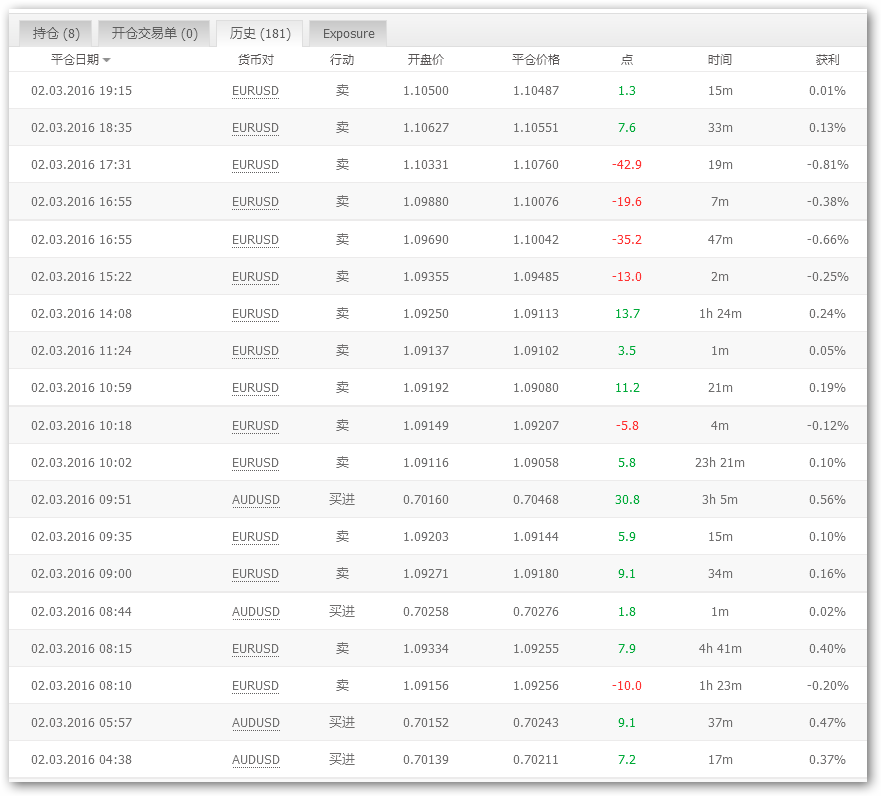Screen dimensions: 881x796
Task: Open EURUSD link in the 19:15 row
Action: (x=256, y=91)
